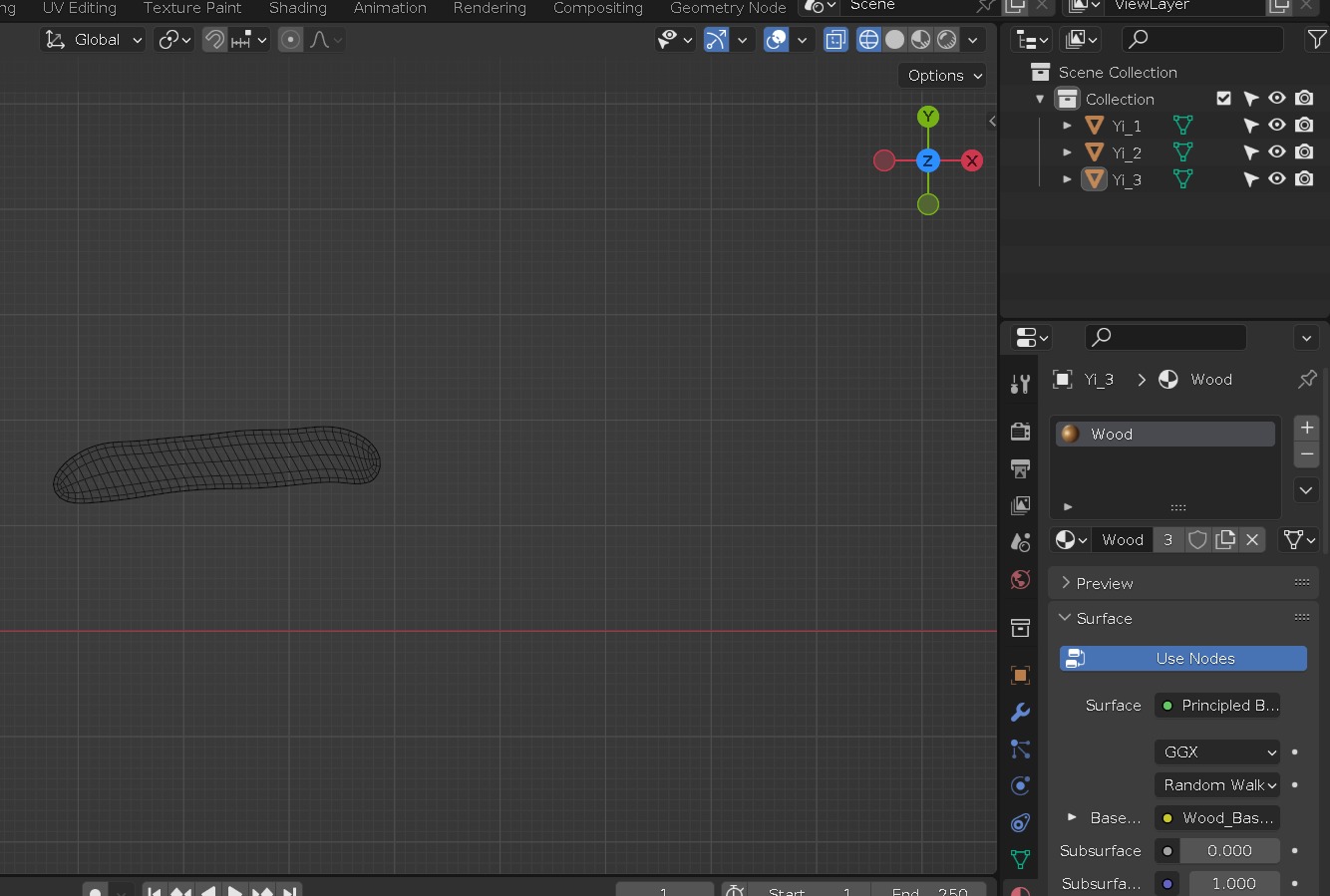Image resolution: width=1330 pixels, height=896 pixels.
Task: Switch to the Texture Paint workspace
Action: [192, 8]
